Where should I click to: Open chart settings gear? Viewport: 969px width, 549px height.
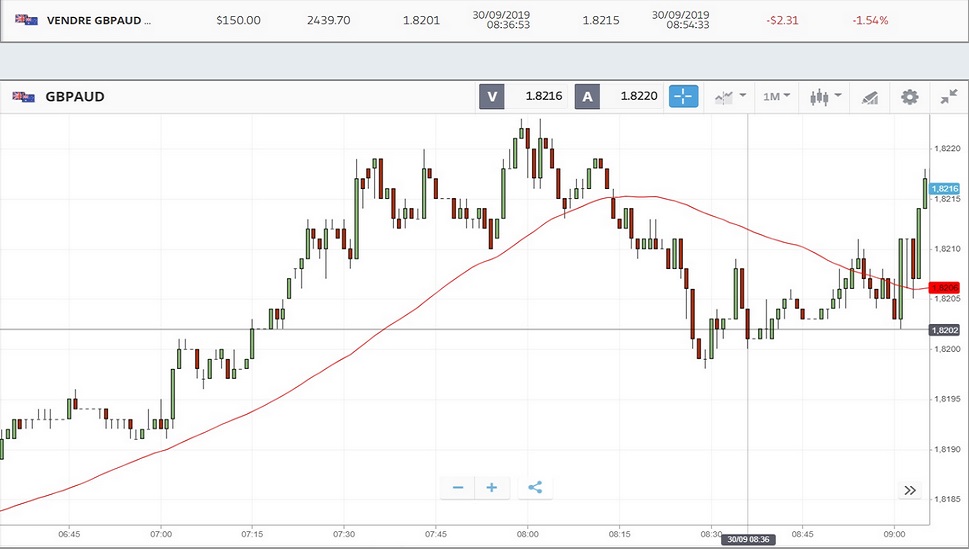click(909, 96)
